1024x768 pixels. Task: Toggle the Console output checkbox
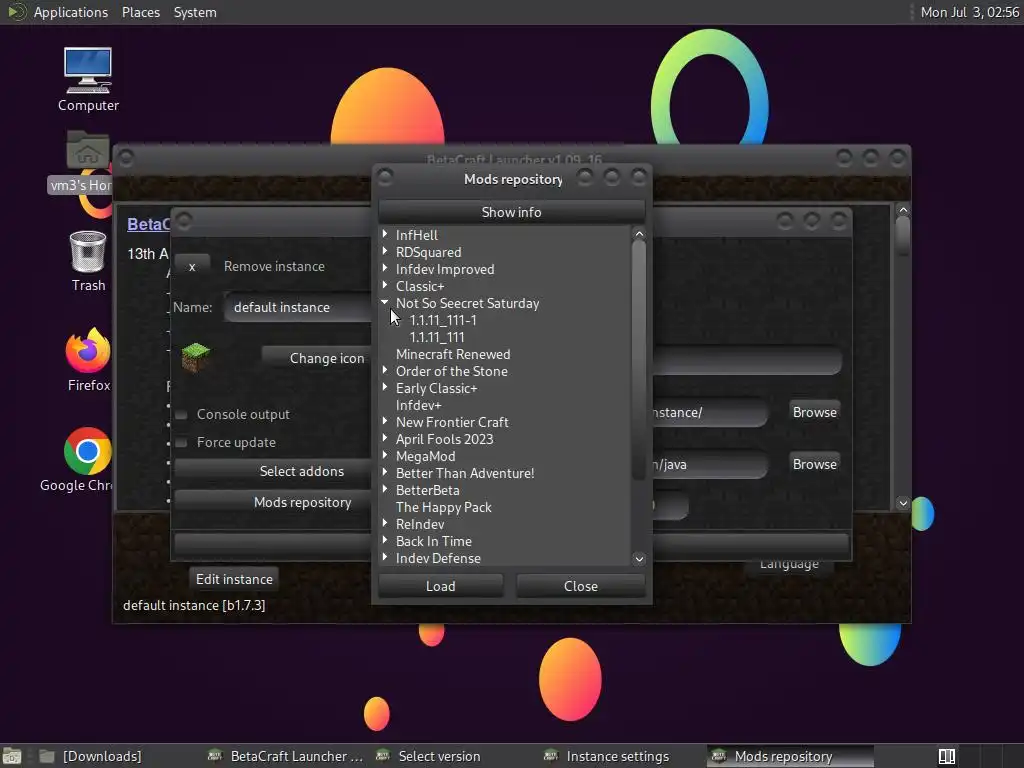click(x=182, y=415)
